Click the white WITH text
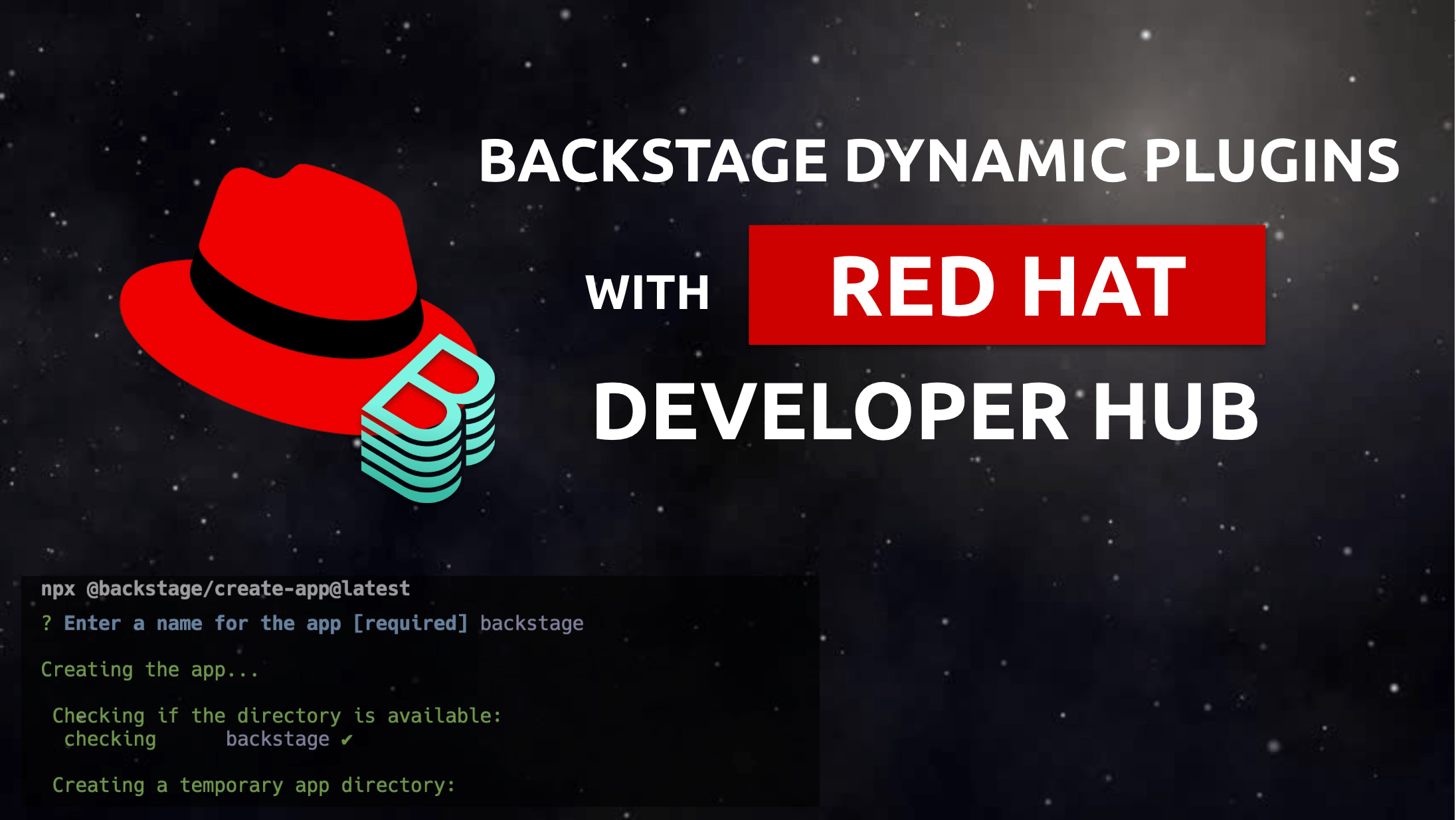The width and height of the screenshot is (1456, 820). [647, 292]
